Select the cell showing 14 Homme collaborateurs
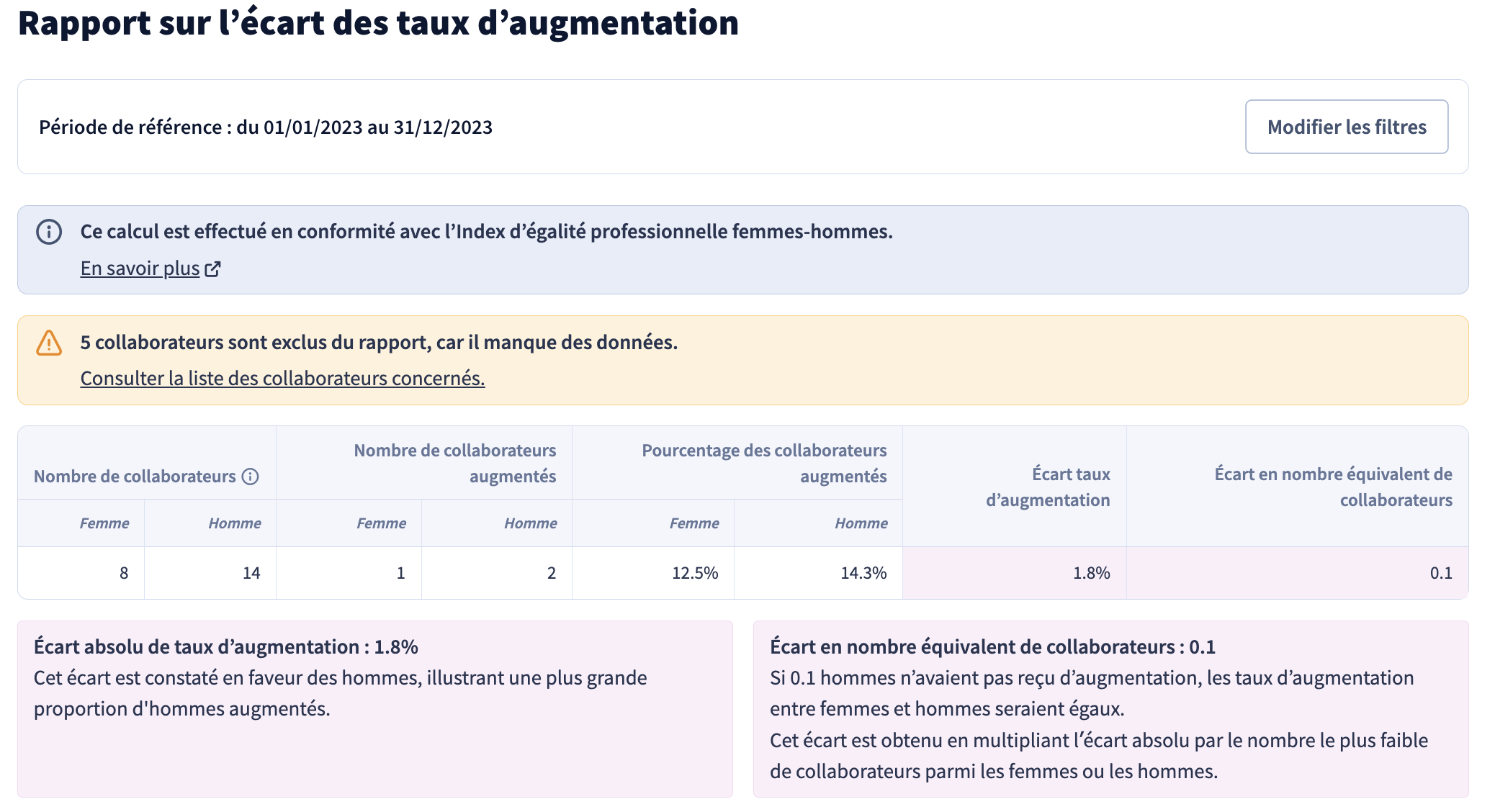 (x=210, y=573)
